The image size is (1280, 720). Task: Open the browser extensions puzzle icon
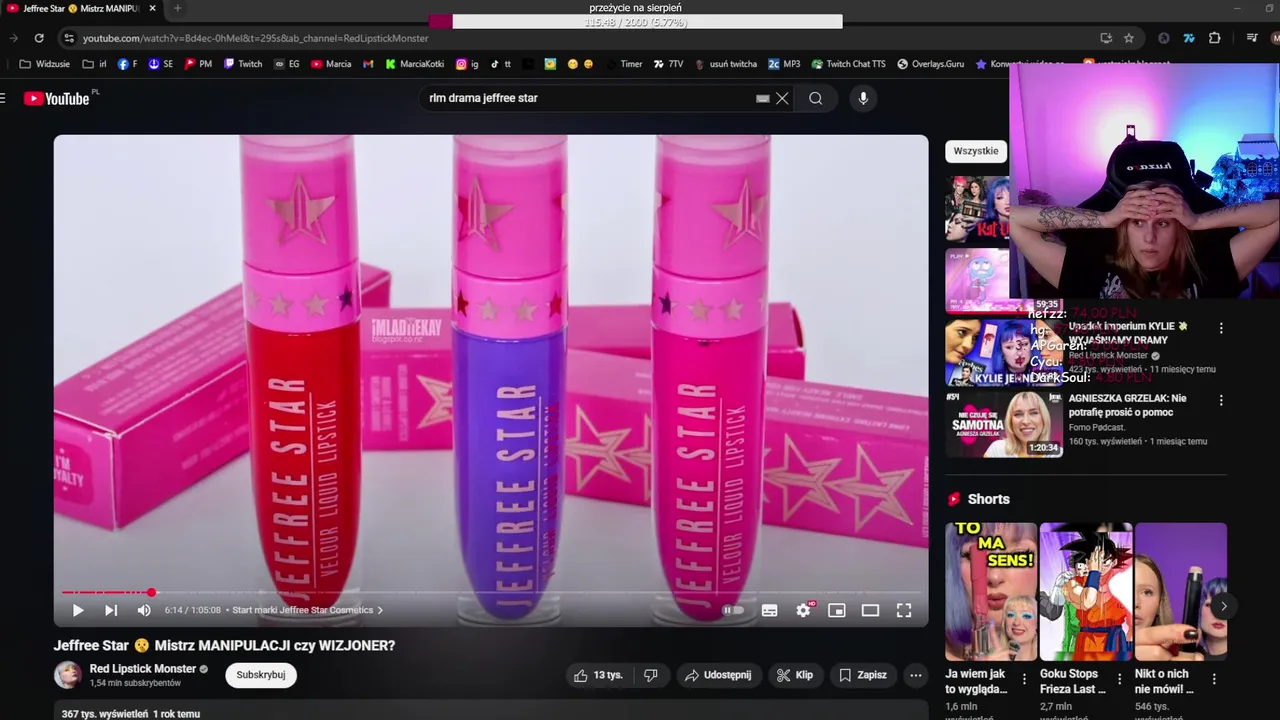tap(1215, 38)
